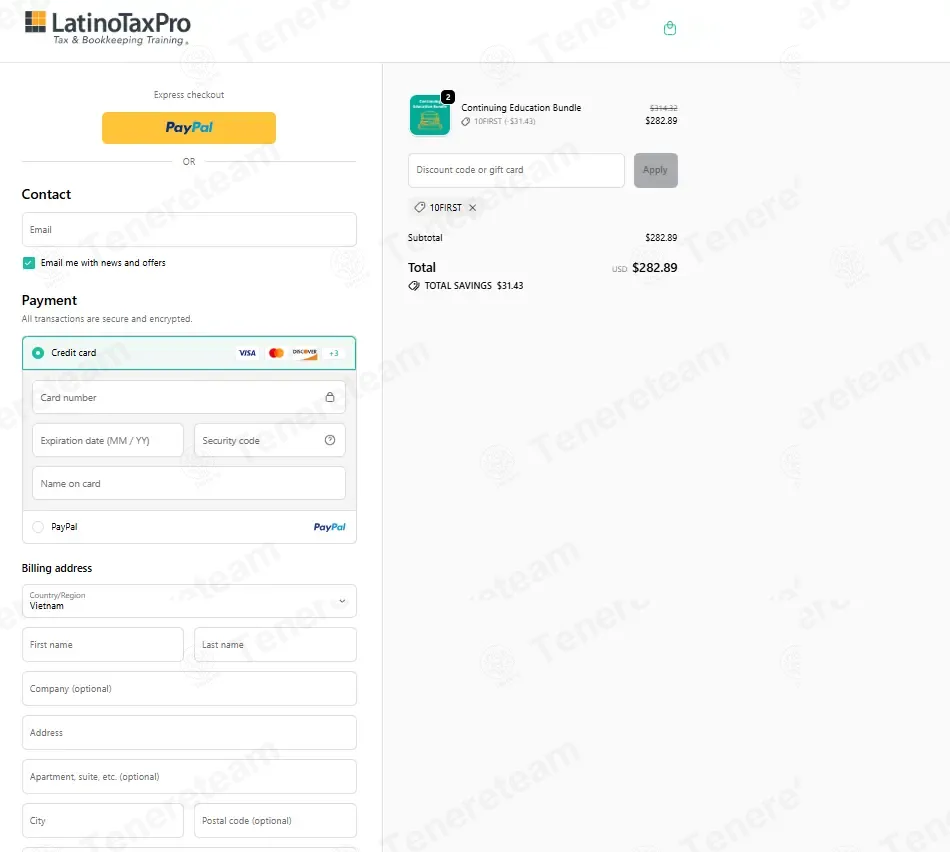Viewport: 950px width, 852px height.
Task: Select the PayPal payment radio option
Action: [x=38, y=527]
